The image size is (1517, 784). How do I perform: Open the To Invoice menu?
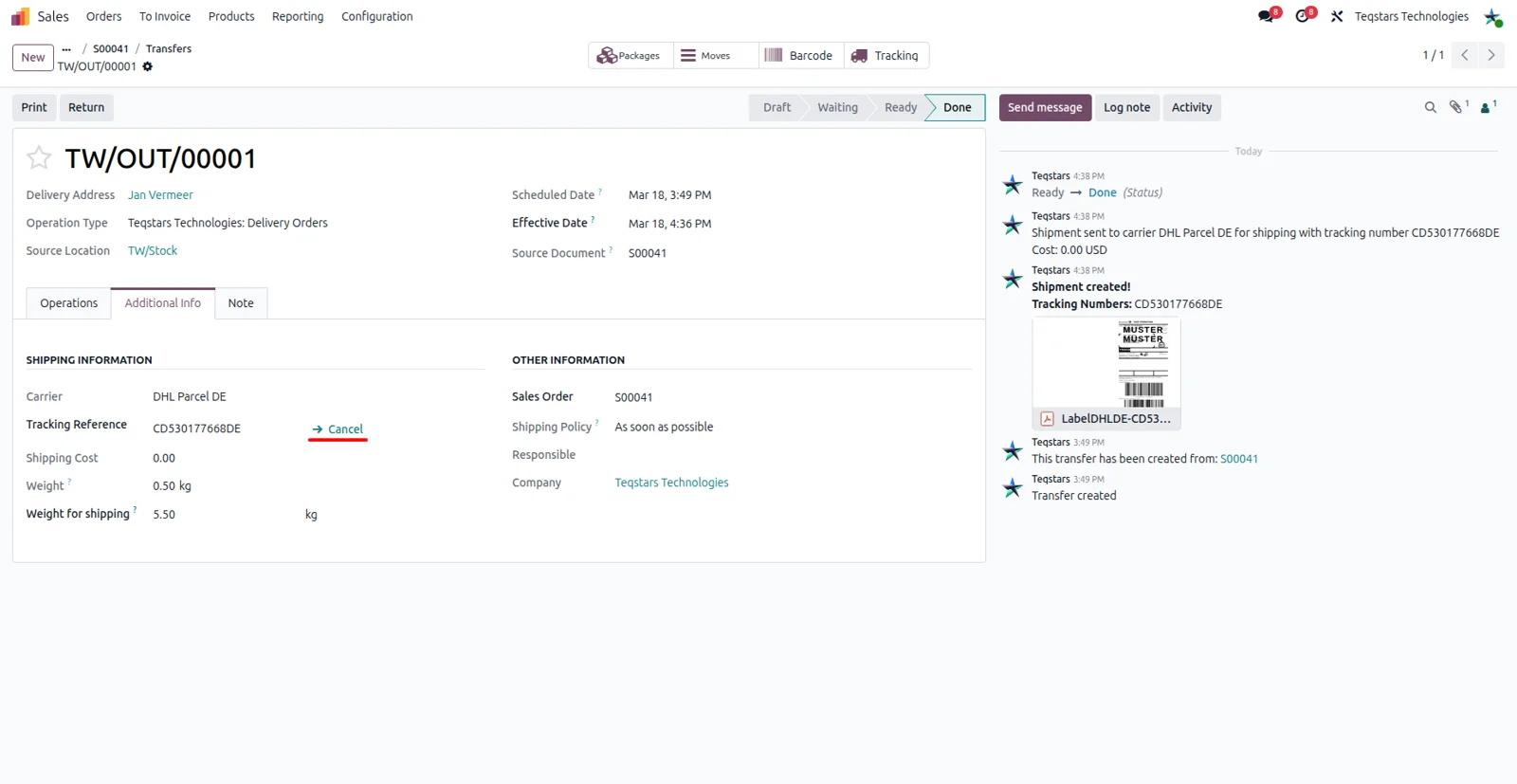point(165,16)
